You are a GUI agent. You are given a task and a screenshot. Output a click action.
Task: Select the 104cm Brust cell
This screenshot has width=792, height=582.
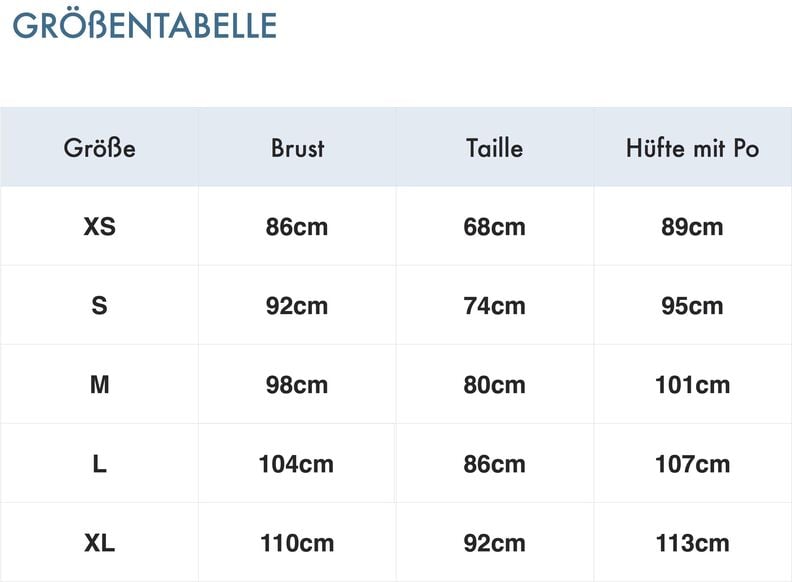[x=297, y=464]
